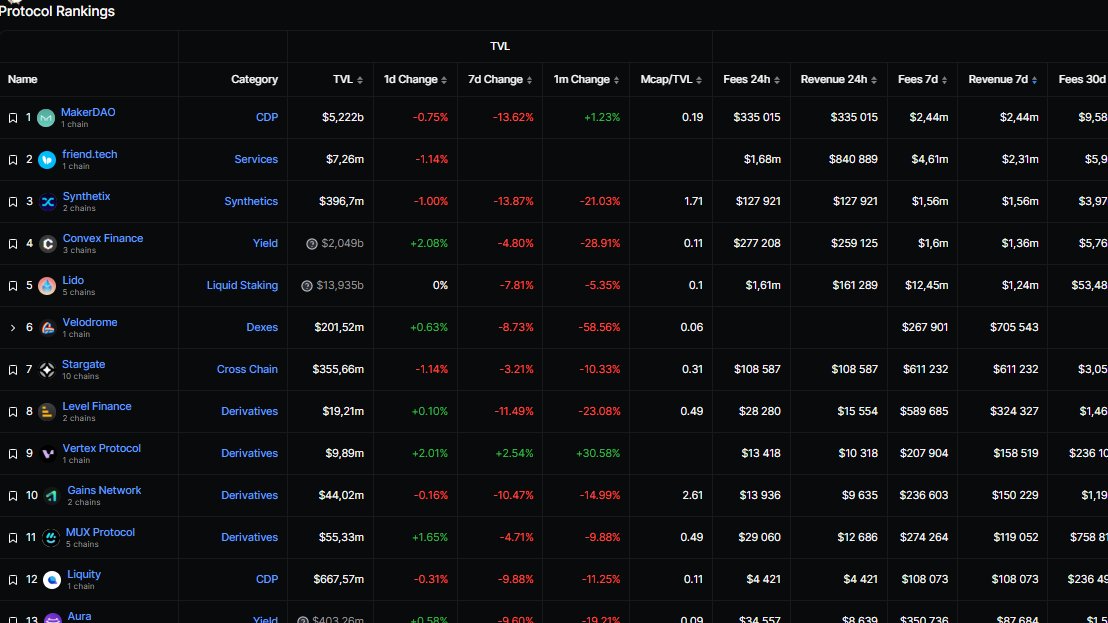Open the Lido protocol page
This screenshot has width=1108, height=623.
pyautogui.click(x=73, y=280)
